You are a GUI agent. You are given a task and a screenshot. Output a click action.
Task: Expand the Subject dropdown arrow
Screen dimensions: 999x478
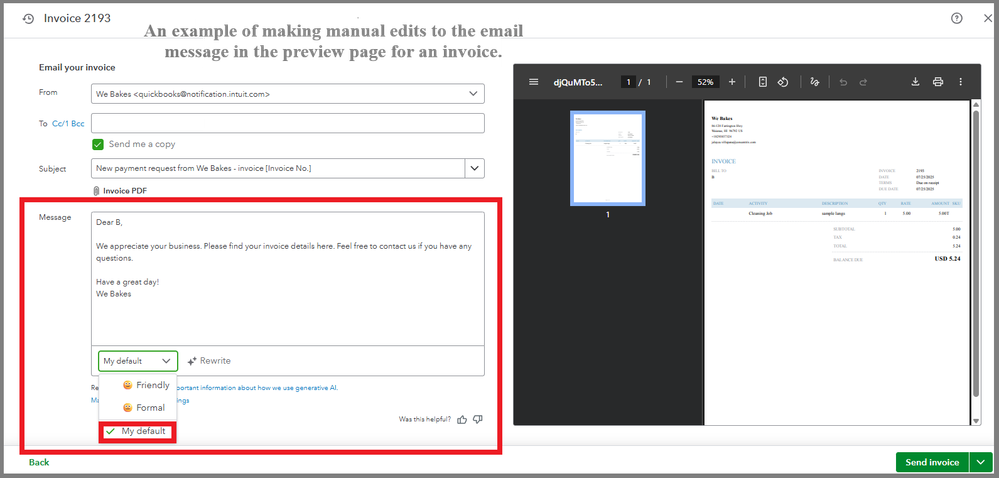click(x=474, y=168)
